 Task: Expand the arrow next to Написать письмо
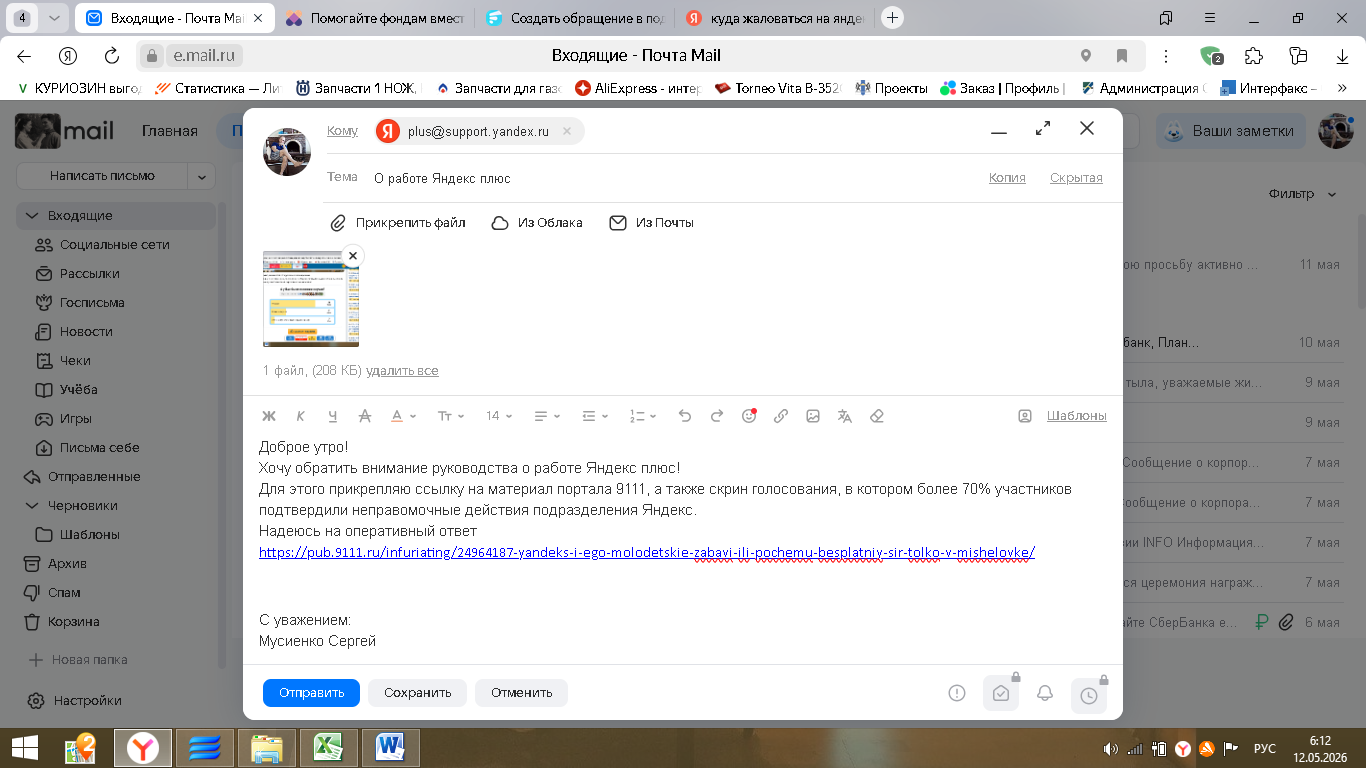[x=203, y=176]
